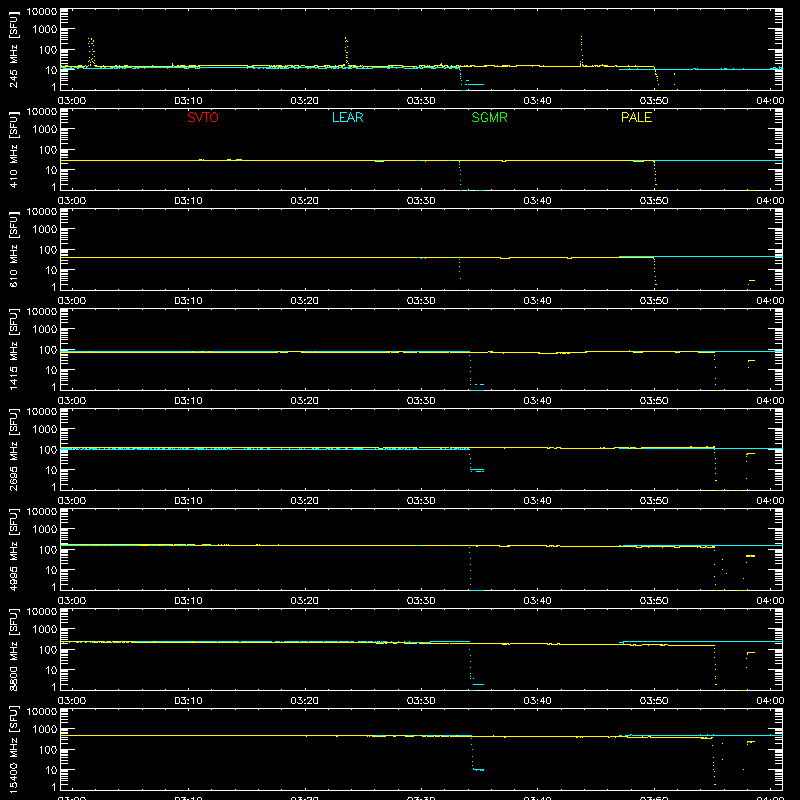Click the 03:20 tick under 410 MHz plot
Viewport: 800px width, 800px height.
click(305, 201)
